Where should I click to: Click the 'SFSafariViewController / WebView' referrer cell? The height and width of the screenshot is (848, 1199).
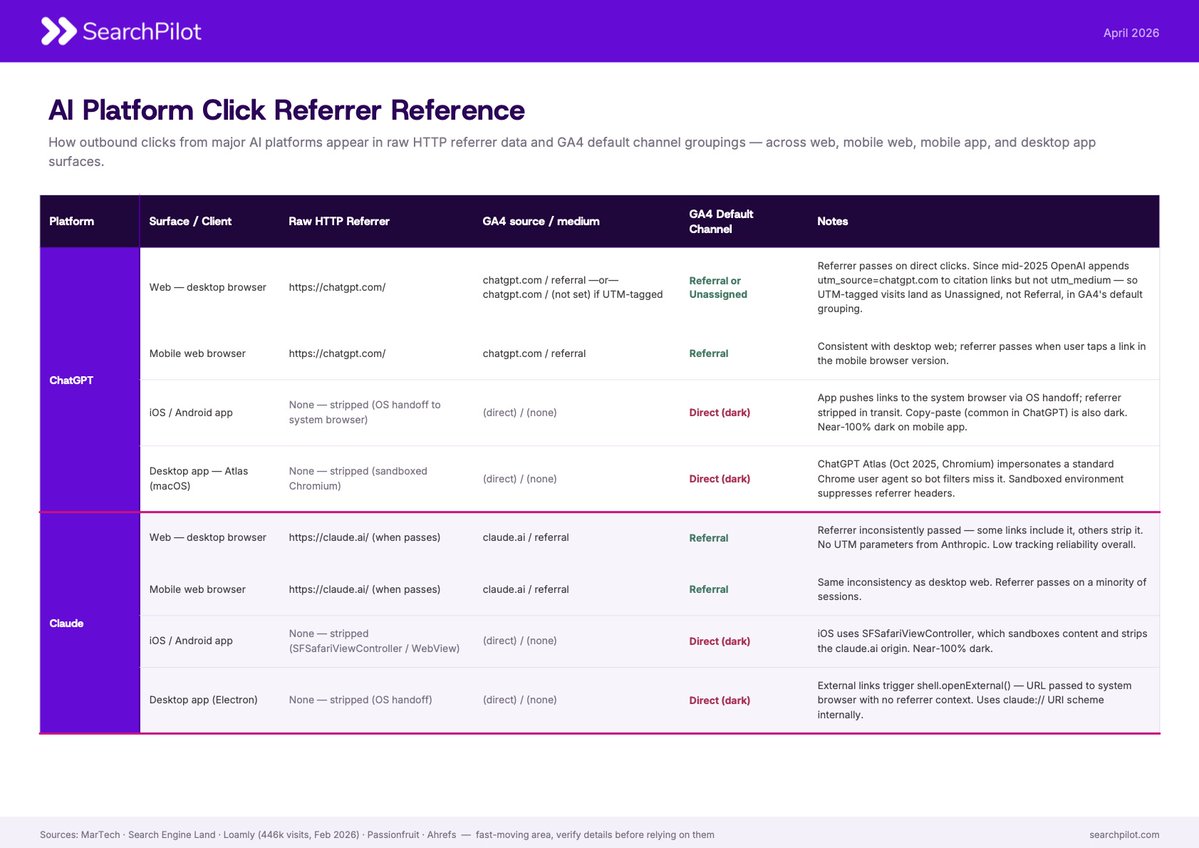[374, 641]
